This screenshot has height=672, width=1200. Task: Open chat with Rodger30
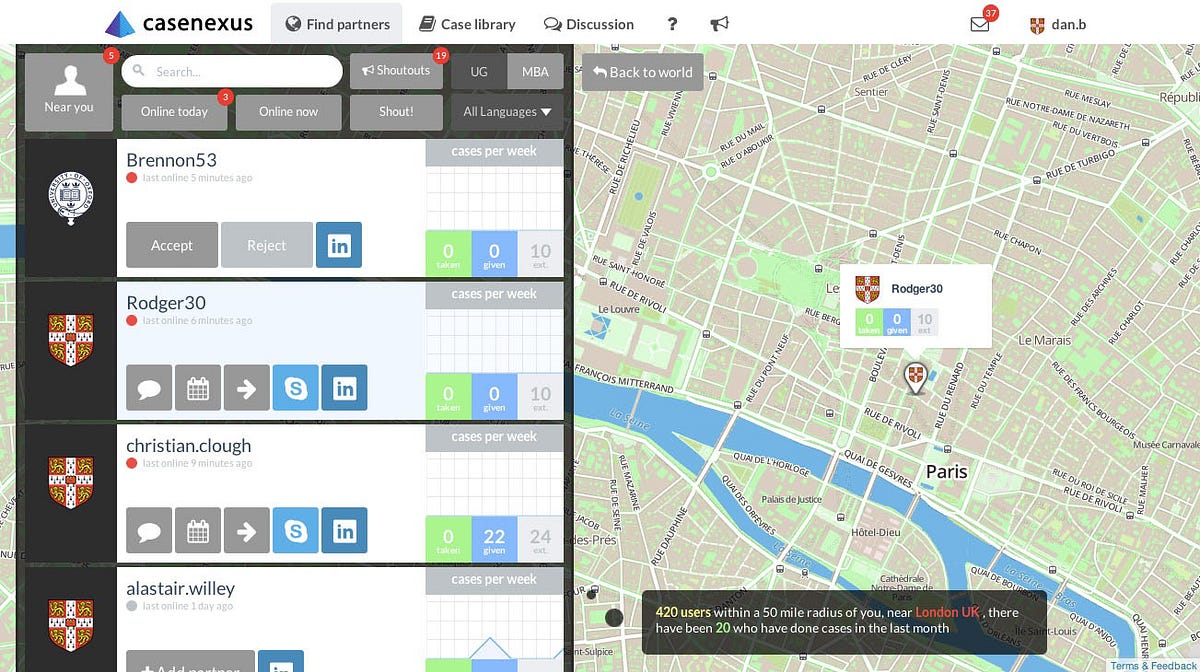click(x=149, y=388)
